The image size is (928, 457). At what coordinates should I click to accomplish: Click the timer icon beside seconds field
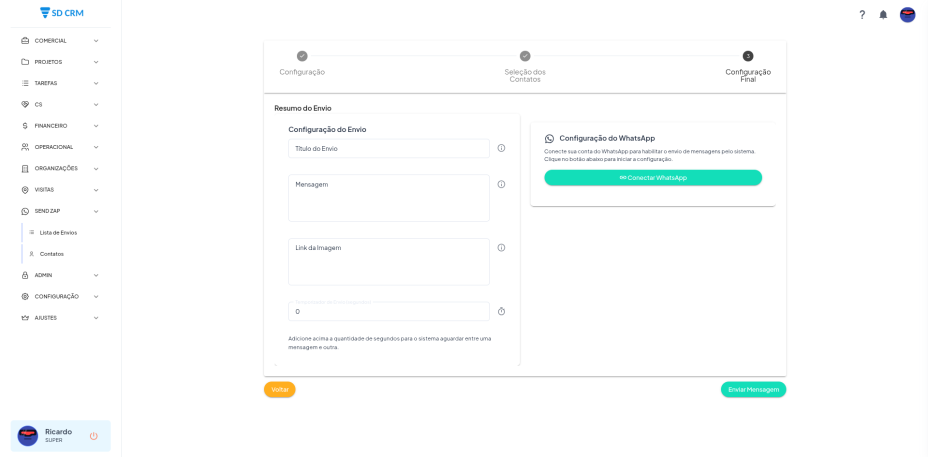501,311
